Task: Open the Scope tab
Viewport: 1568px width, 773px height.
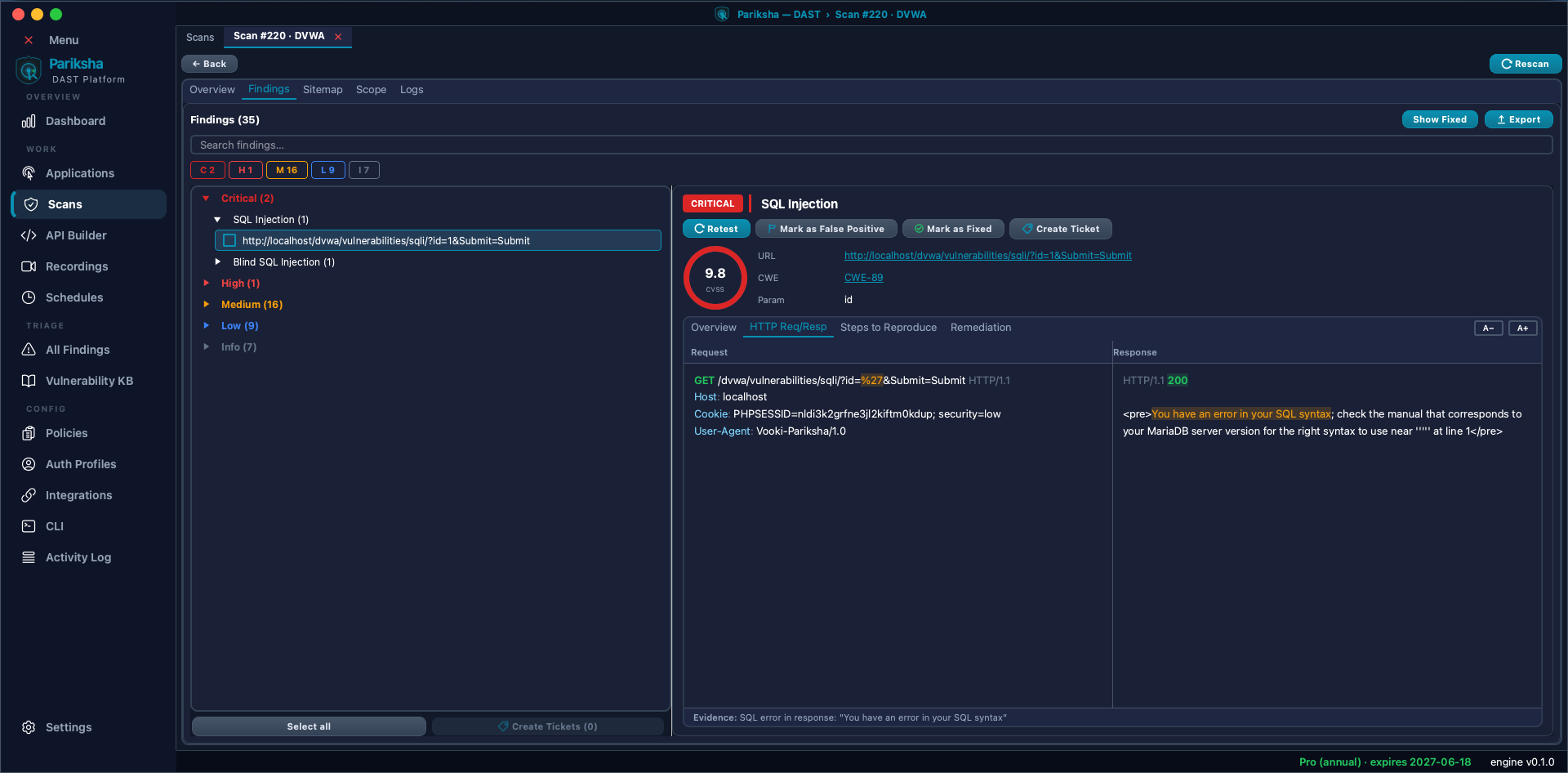Action: (x=371, y=90)
